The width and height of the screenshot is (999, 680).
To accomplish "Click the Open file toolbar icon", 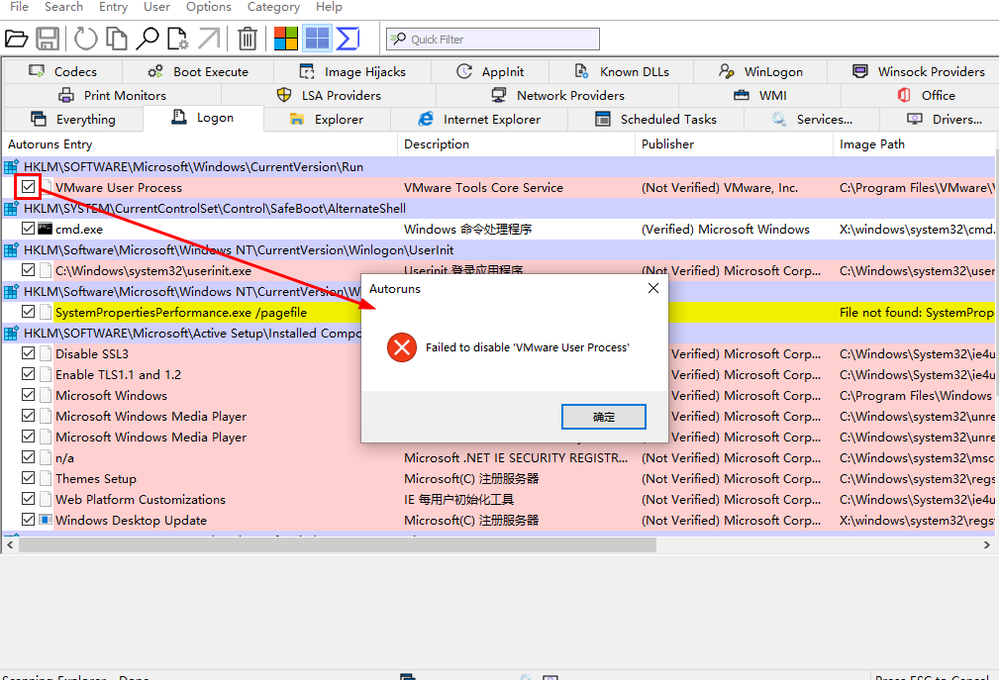I will [16, 39].
